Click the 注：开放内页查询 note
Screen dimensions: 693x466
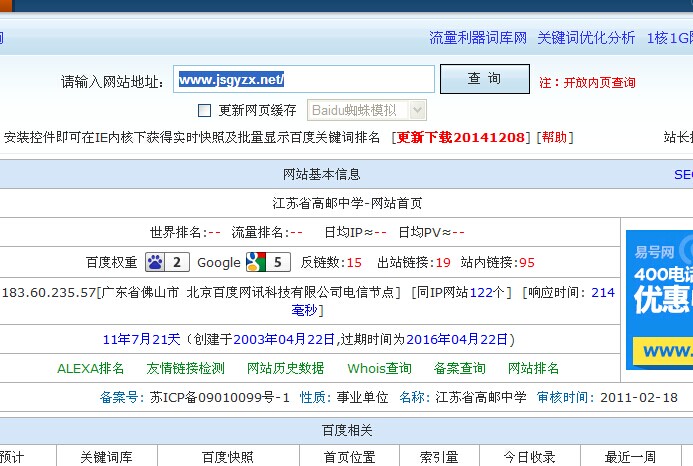pos(587,83)
